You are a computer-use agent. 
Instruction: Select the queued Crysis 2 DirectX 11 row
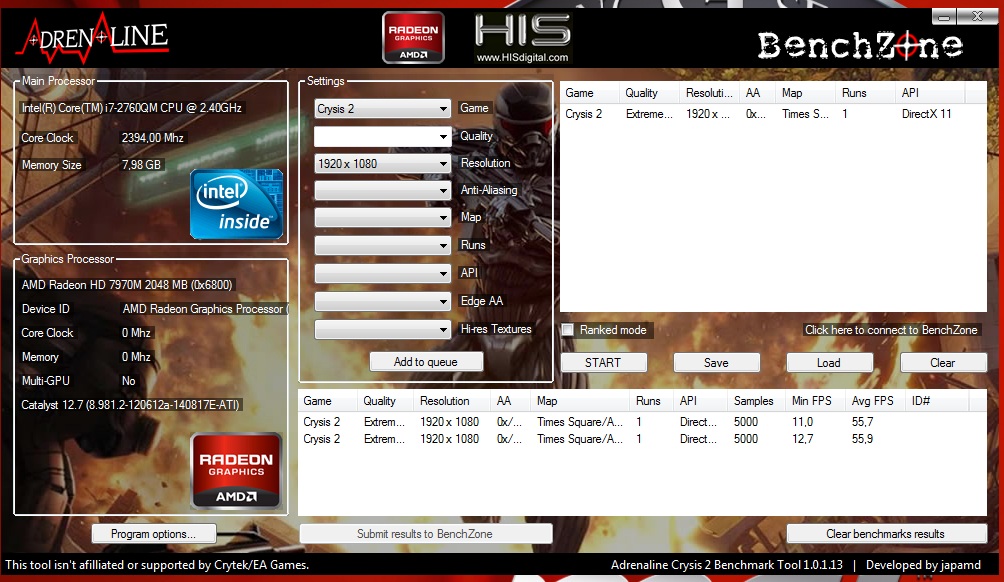(773, 114)
